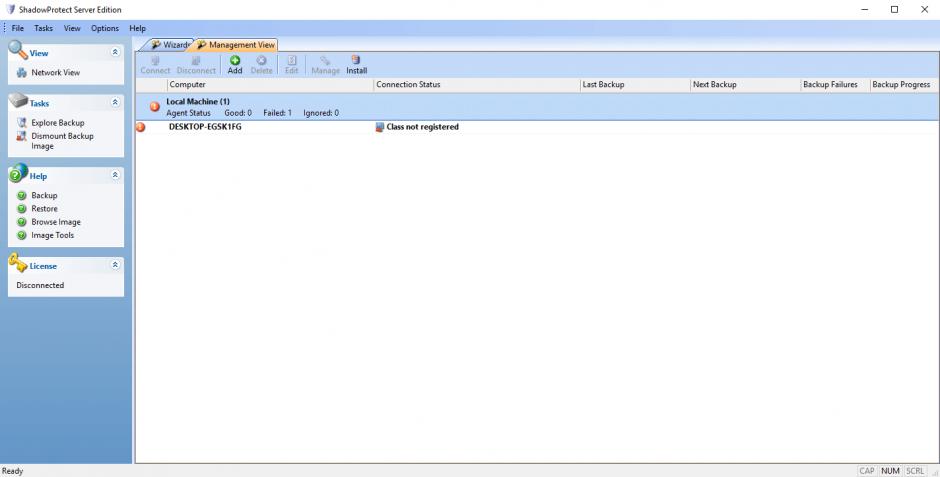Click the Network View icon

22,73
